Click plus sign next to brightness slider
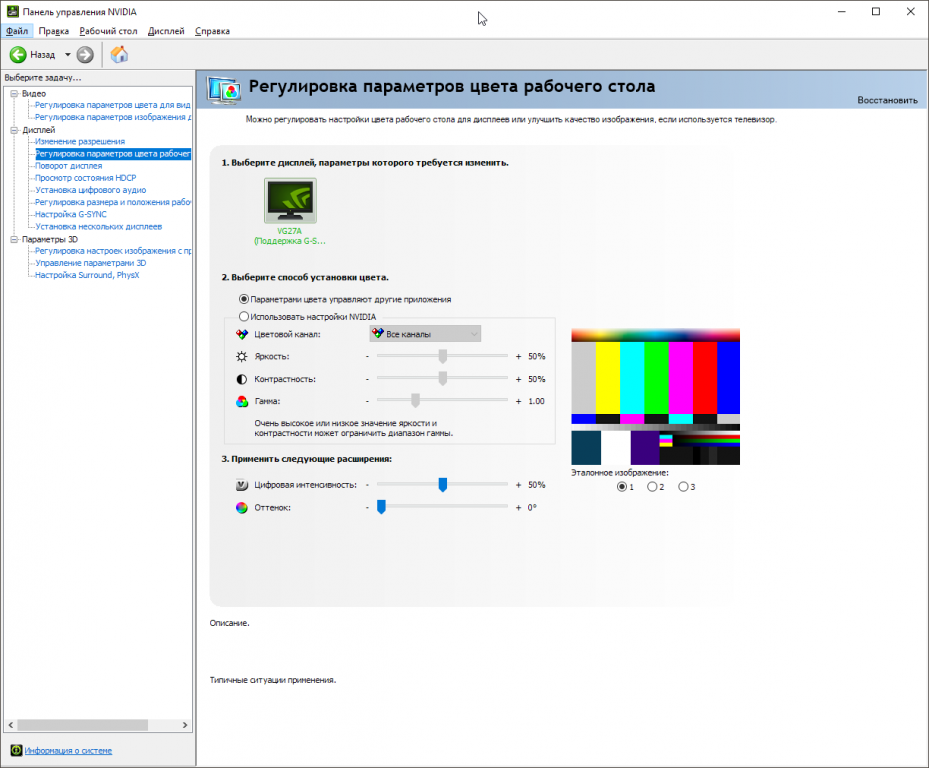 (518, 357)
